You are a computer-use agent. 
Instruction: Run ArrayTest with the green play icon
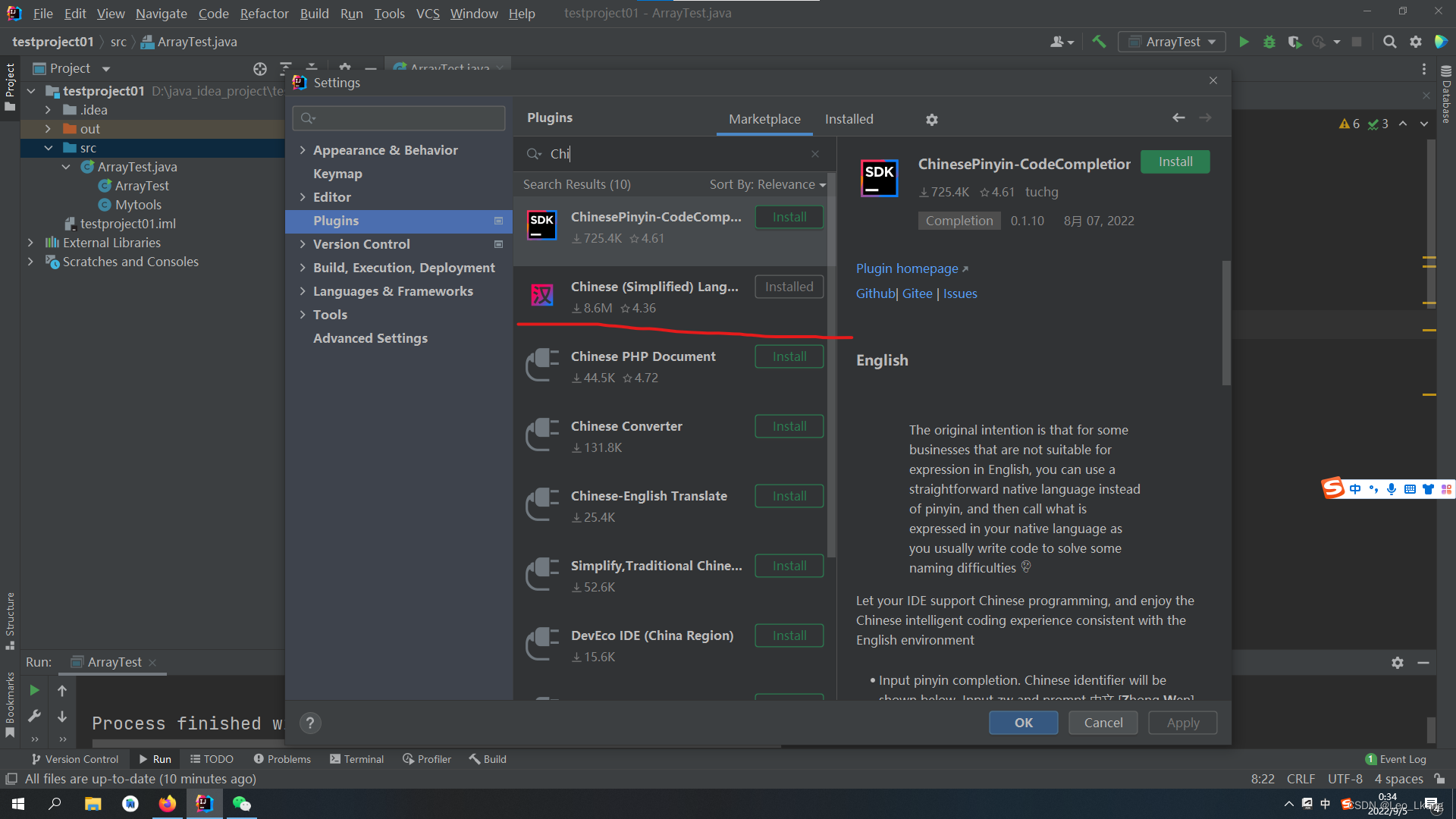1244,42
